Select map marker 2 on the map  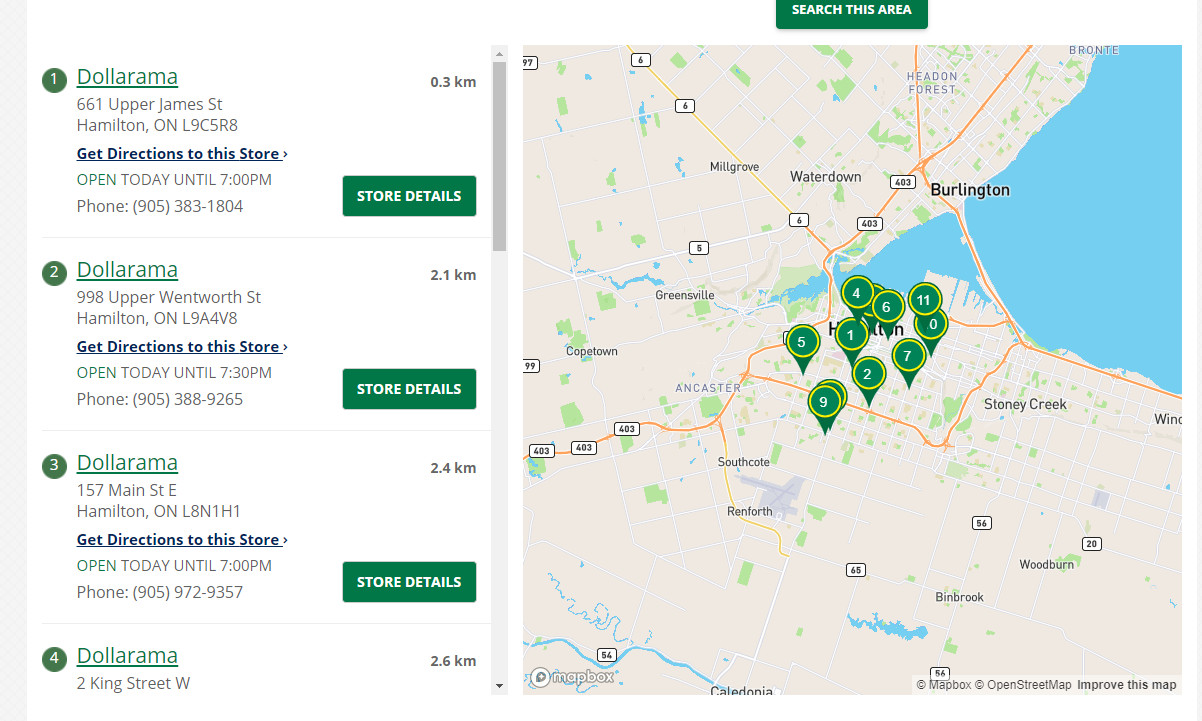pyautogui.click(x=866, y=374)
